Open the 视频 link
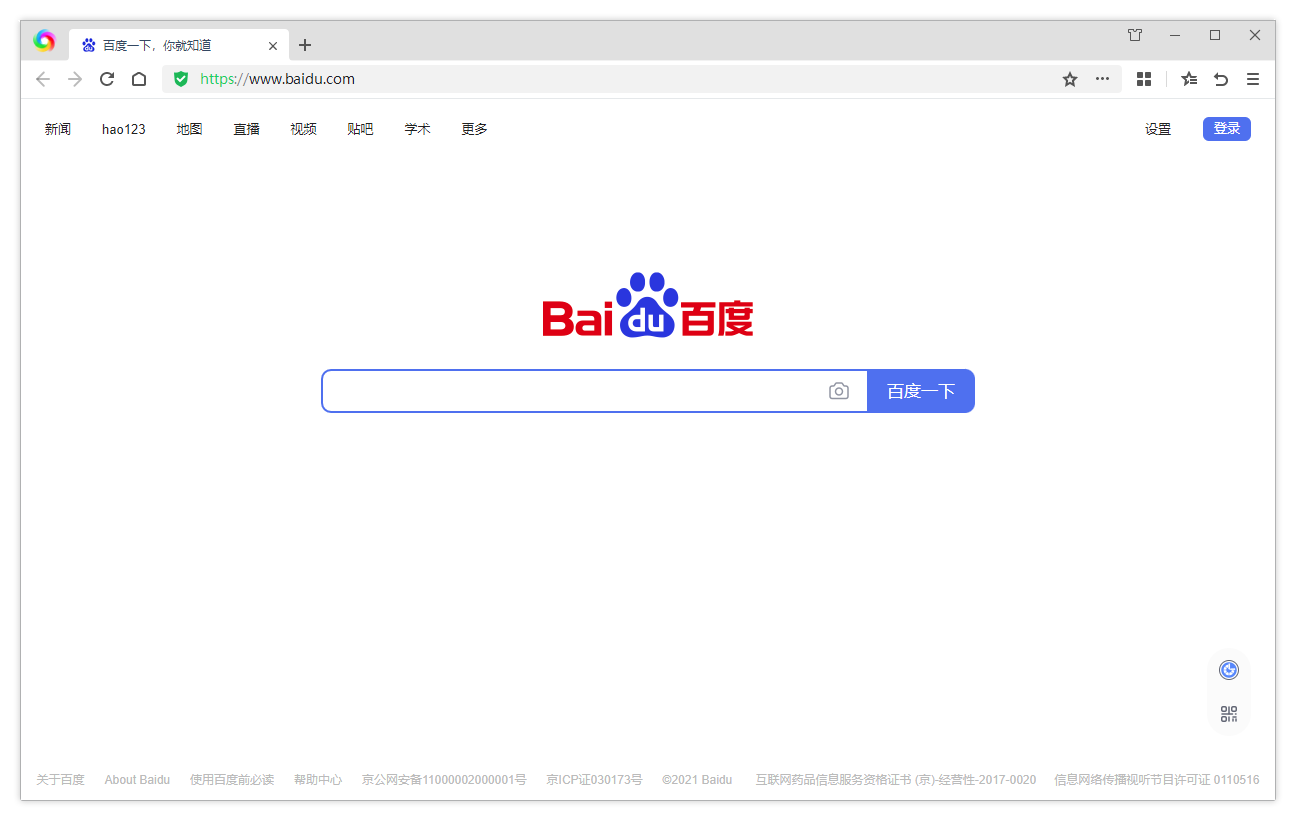 (304, 129)
